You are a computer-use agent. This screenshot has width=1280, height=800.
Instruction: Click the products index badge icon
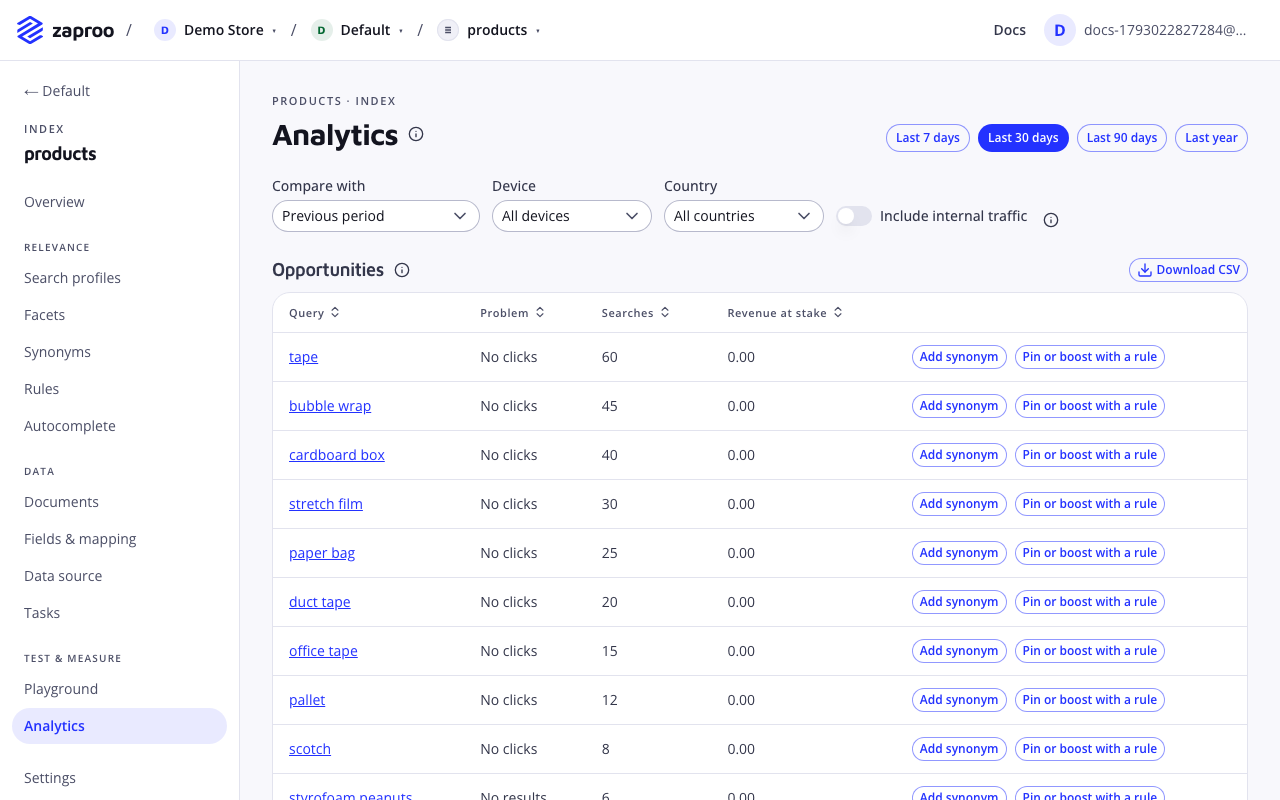point(448,30)
